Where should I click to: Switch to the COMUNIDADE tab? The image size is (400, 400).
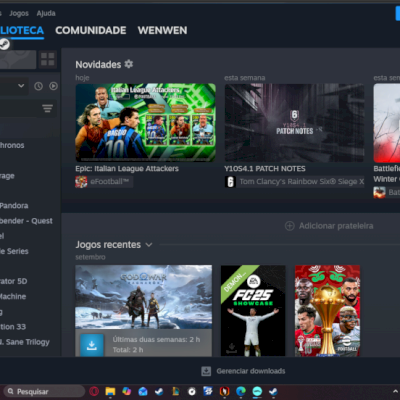click(91, 30)
